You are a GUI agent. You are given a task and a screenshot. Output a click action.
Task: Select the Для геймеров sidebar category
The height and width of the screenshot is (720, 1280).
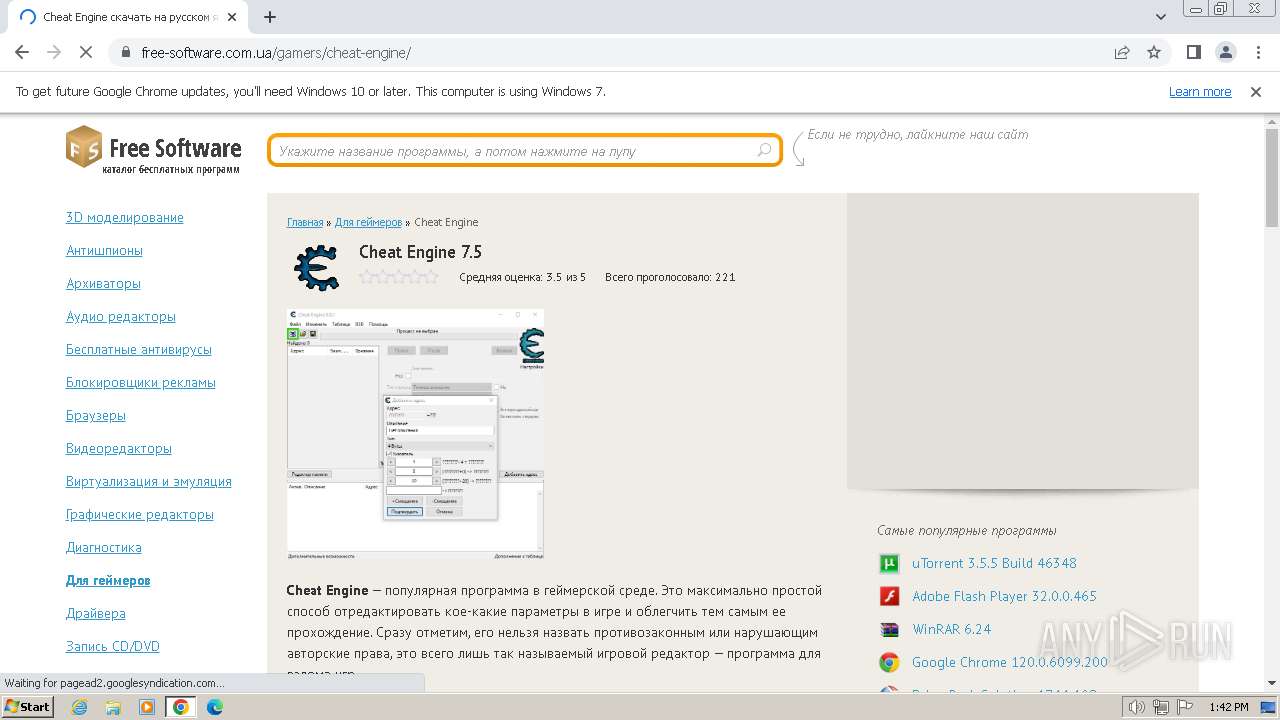(108, 580)
